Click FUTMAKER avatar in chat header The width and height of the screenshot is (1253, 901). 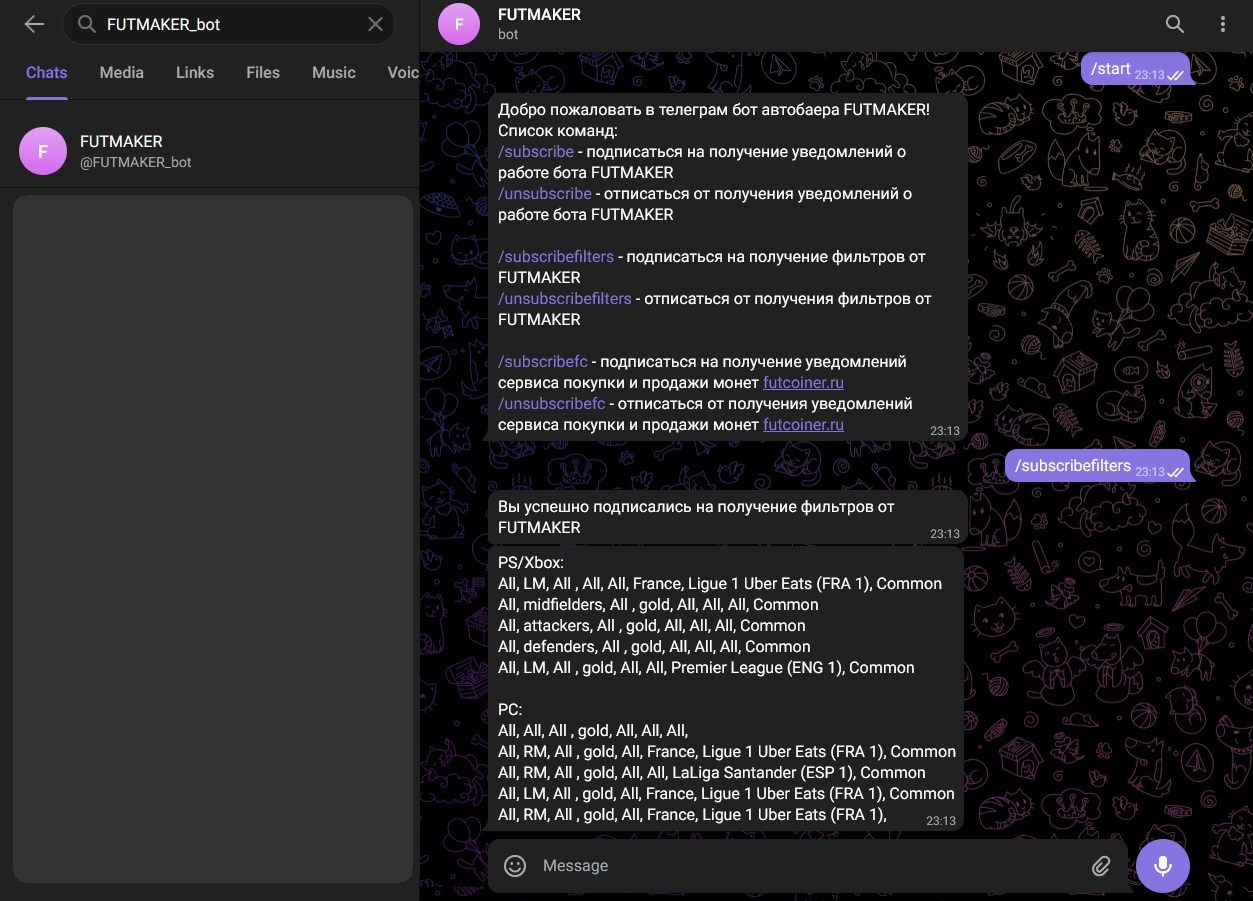pos(459,24)
